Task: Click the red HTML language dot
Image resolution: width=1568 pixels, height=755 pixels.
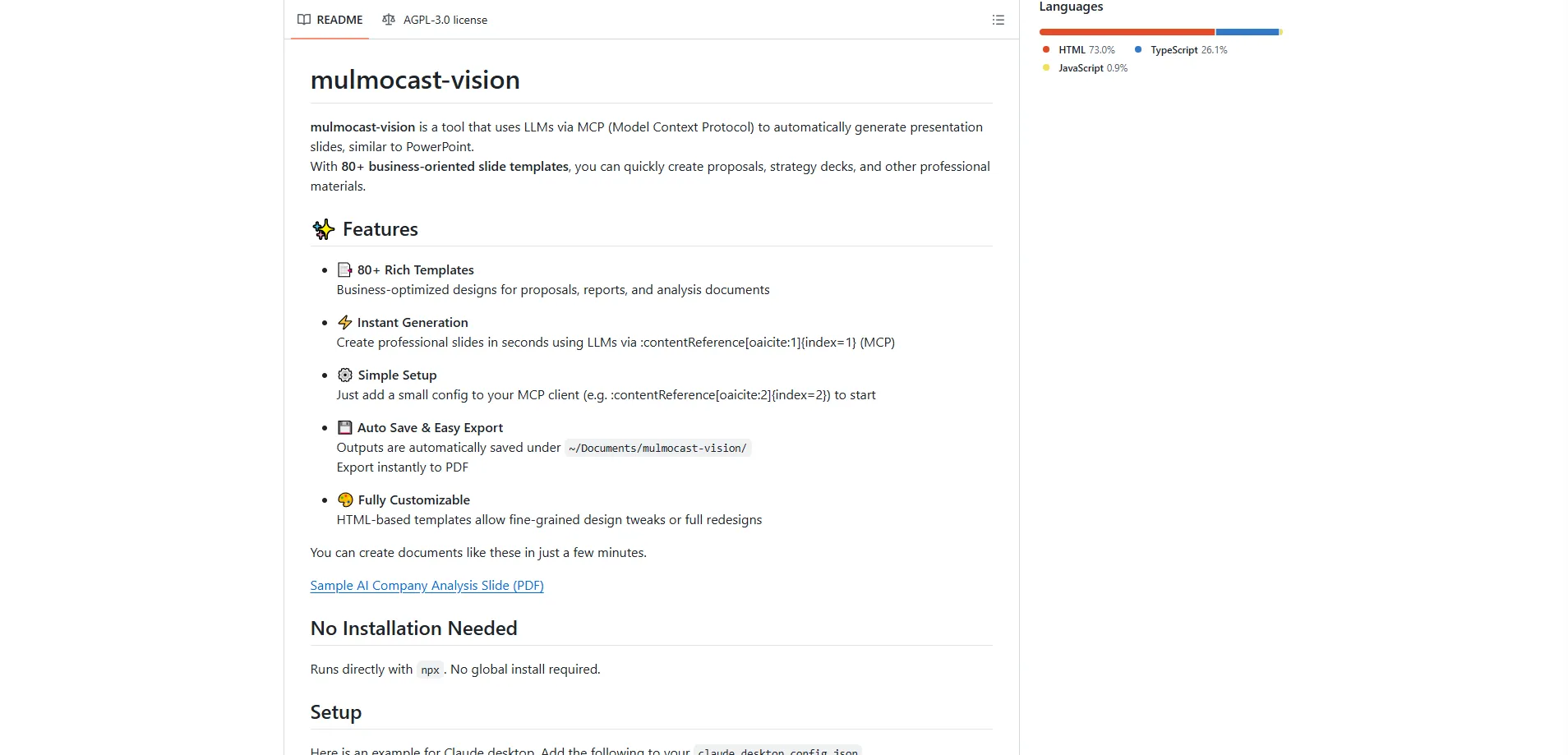Action: (x=1045, y=49)
